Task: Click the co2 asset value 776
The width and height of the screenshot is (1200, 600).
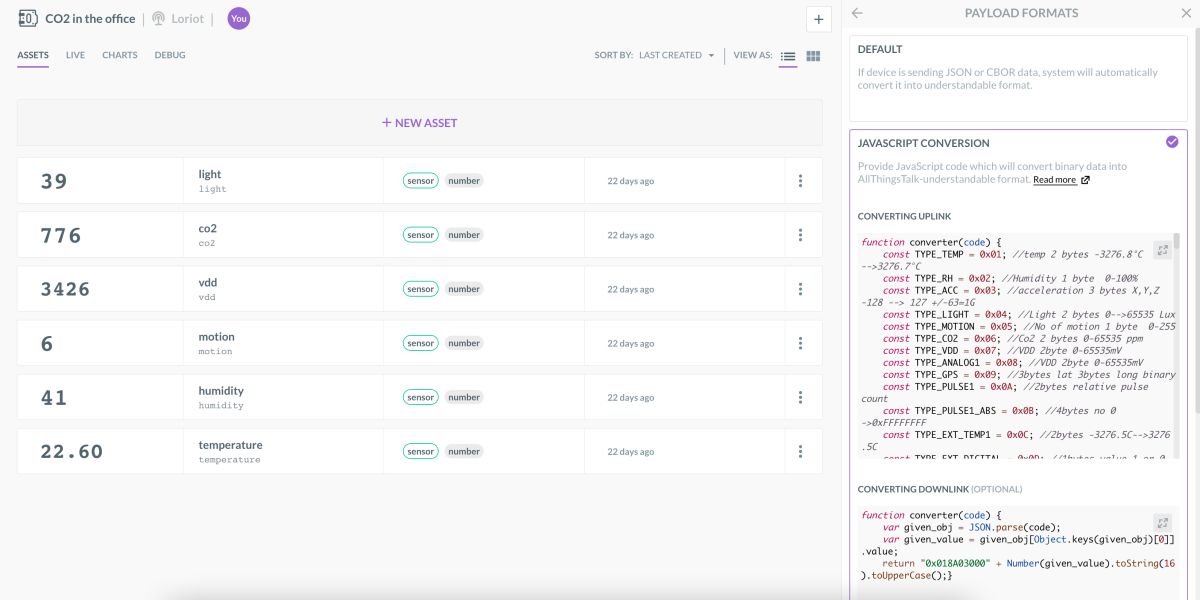Action: pos(61,235)
